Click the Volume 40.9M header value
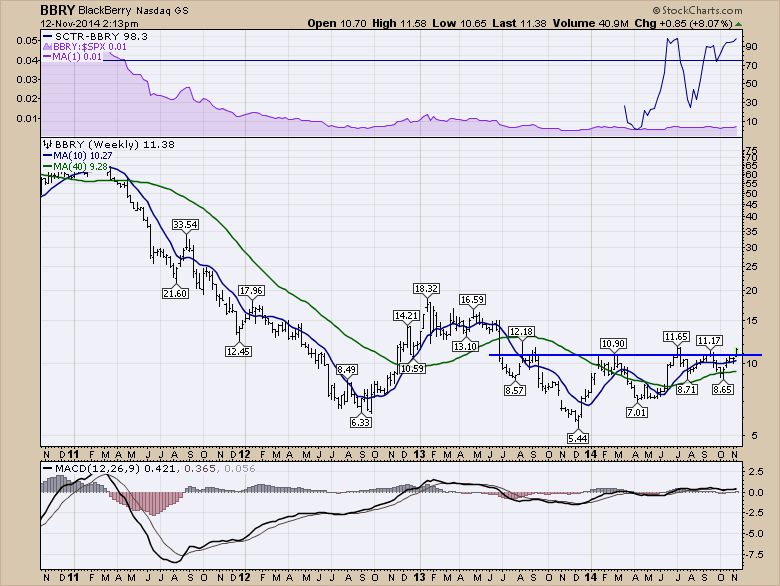This screenshot has width=780, height=586. point(591,23)
